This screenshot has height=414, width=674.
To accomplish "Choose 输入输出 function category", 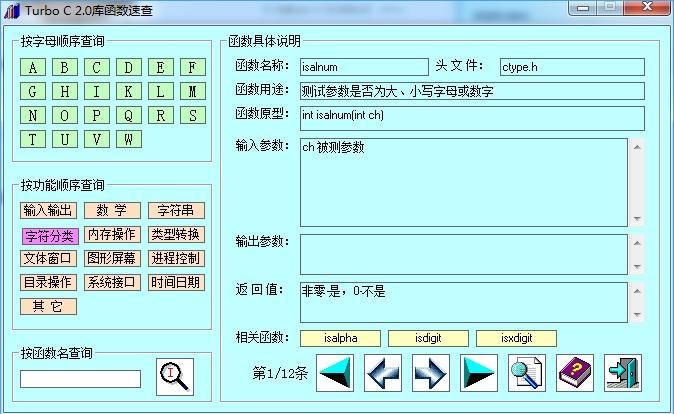I will [x=48, y=210].
